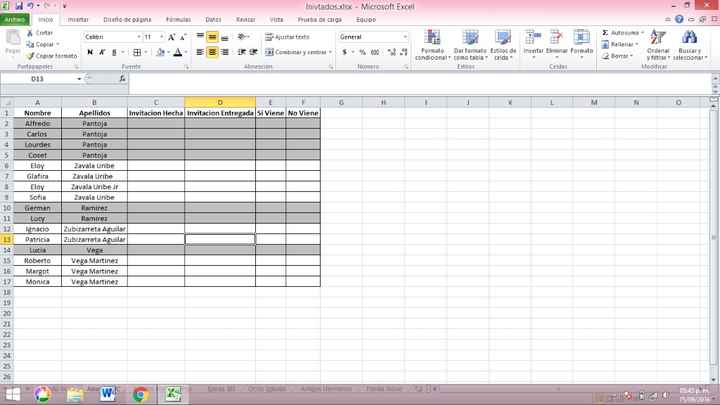
Task: Toggle Ajustar texto wrap option
Action: [x=287, y=37]
